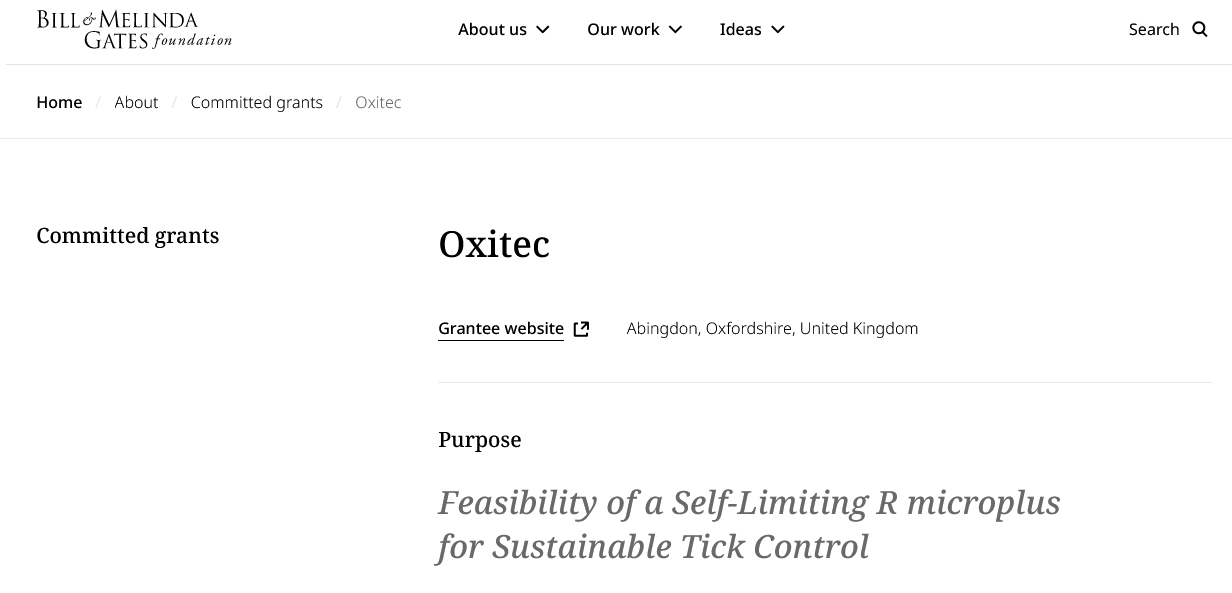Click the Oxitec breadcrumb item
1232x593 pixels.
point(378,102)
